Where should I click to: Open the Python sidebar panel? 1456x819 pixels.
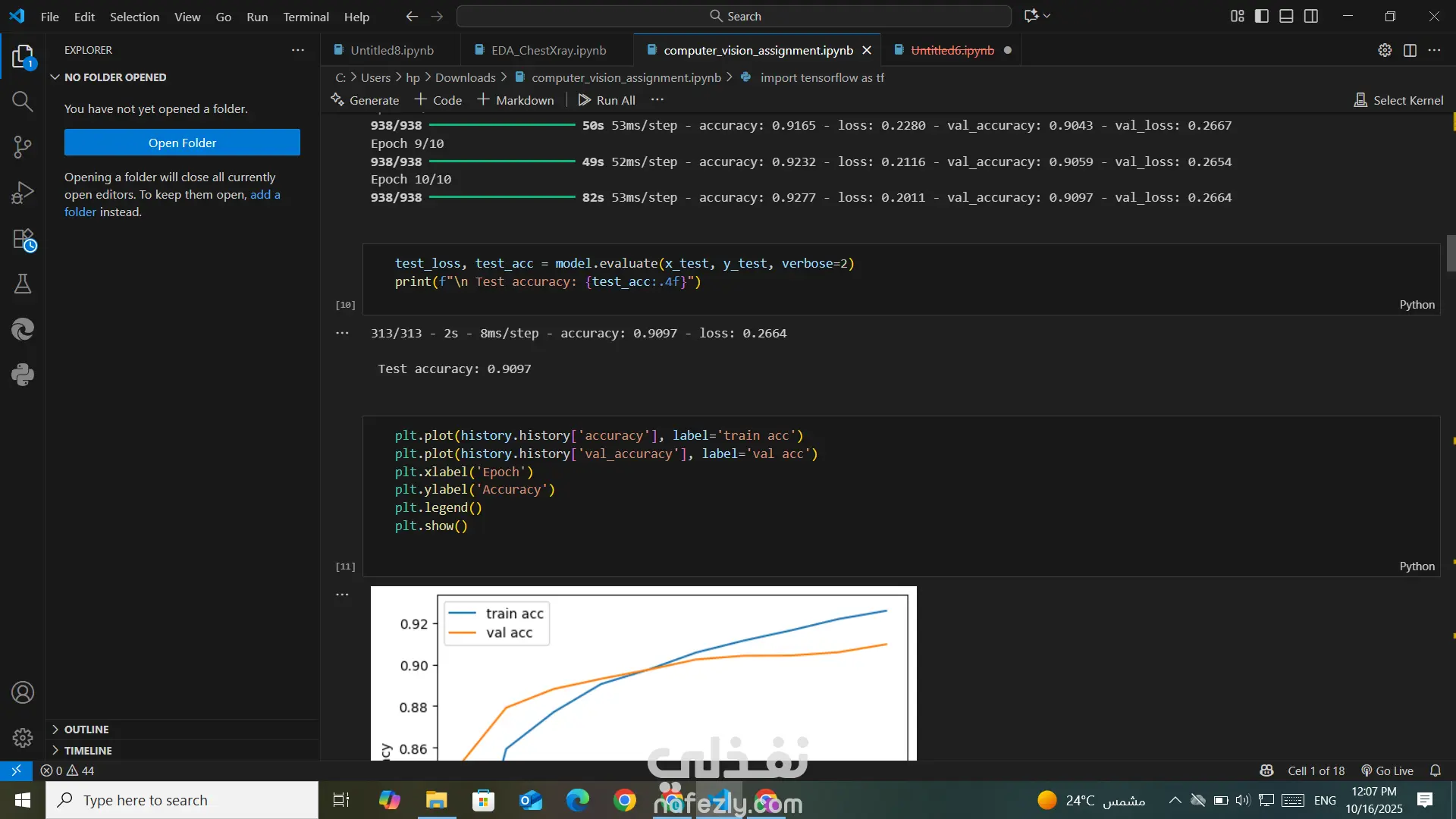(x=22, y=375)
